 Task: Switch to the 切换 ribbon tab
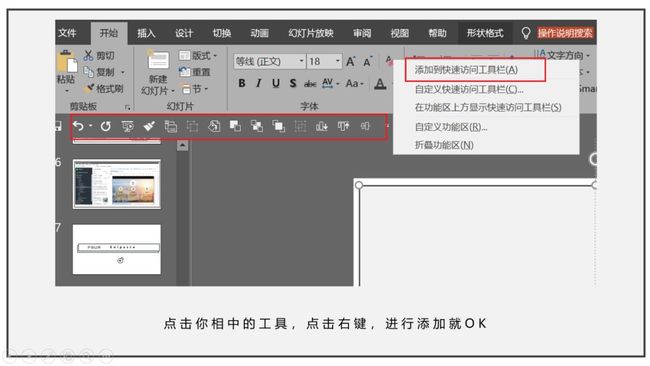coord(222,33)
